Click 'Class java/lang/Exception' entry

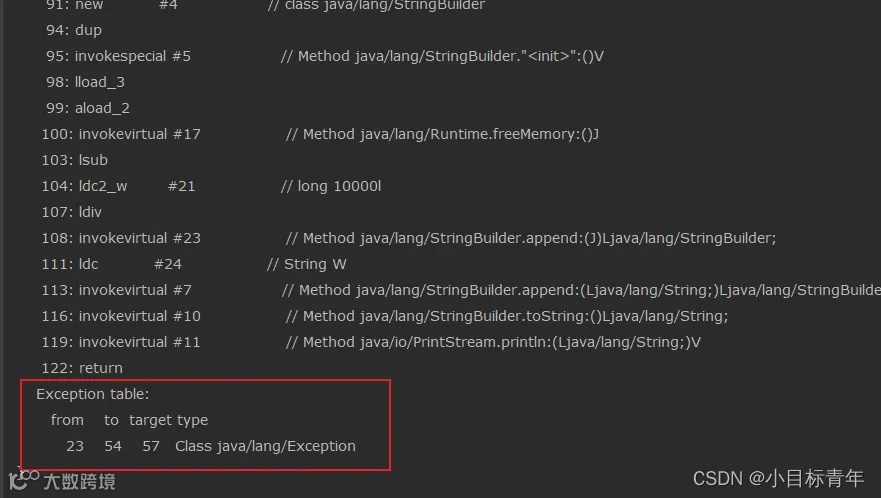coord(265,446)
